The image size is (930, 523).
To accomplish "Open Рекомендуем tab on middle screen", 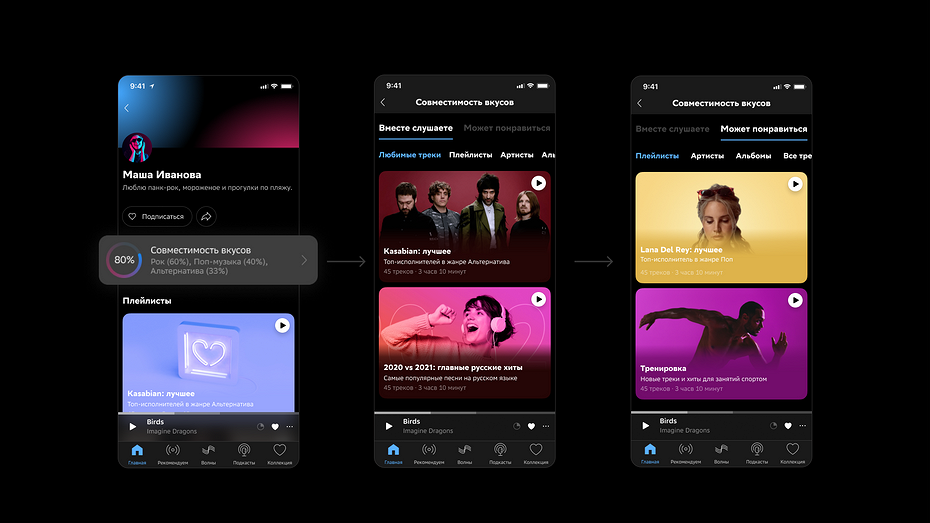I will point(429,454).
